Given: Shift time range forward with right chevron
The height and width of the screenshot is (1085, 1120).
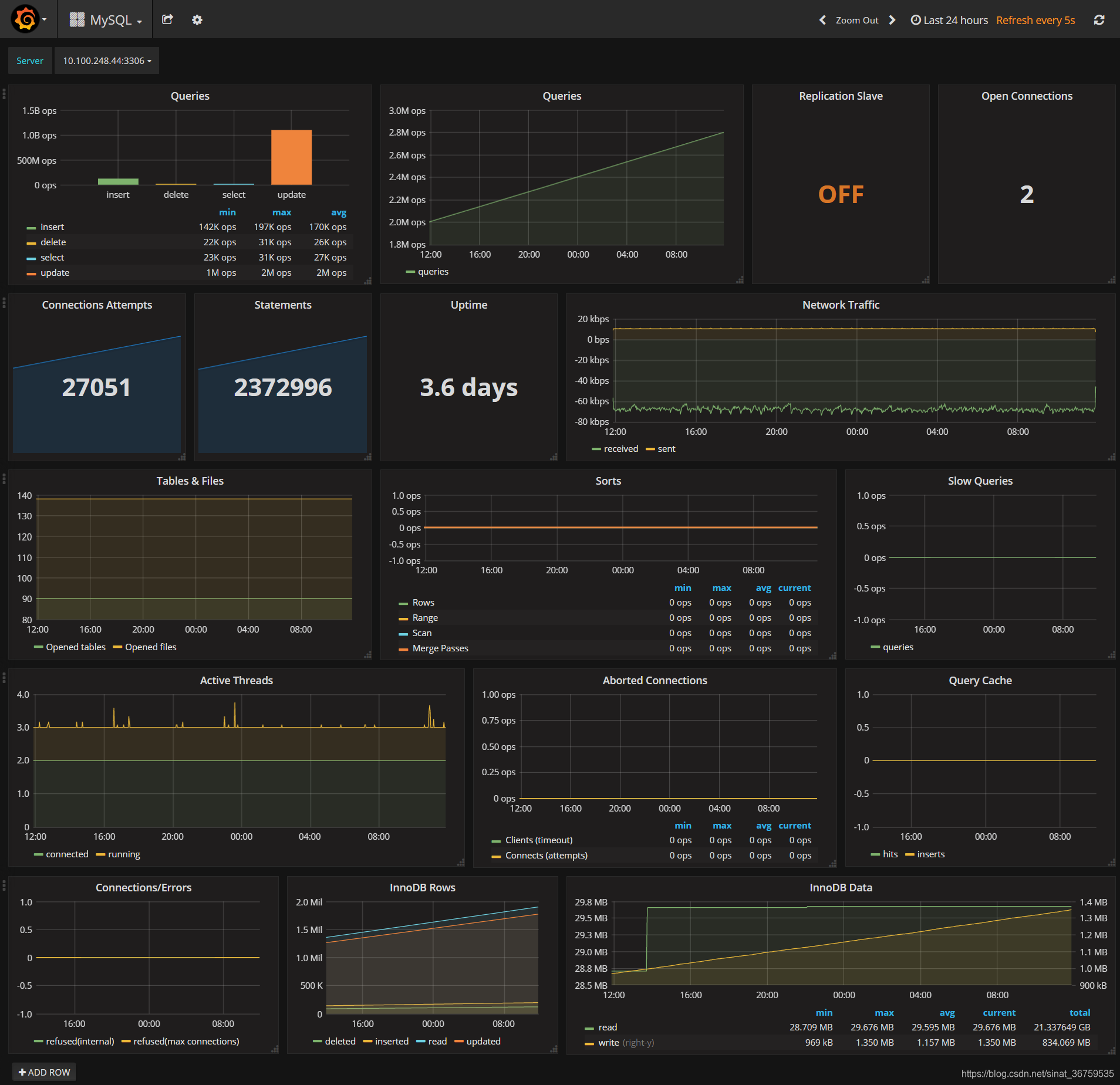Looking at the screenshot, I should 892,20.
